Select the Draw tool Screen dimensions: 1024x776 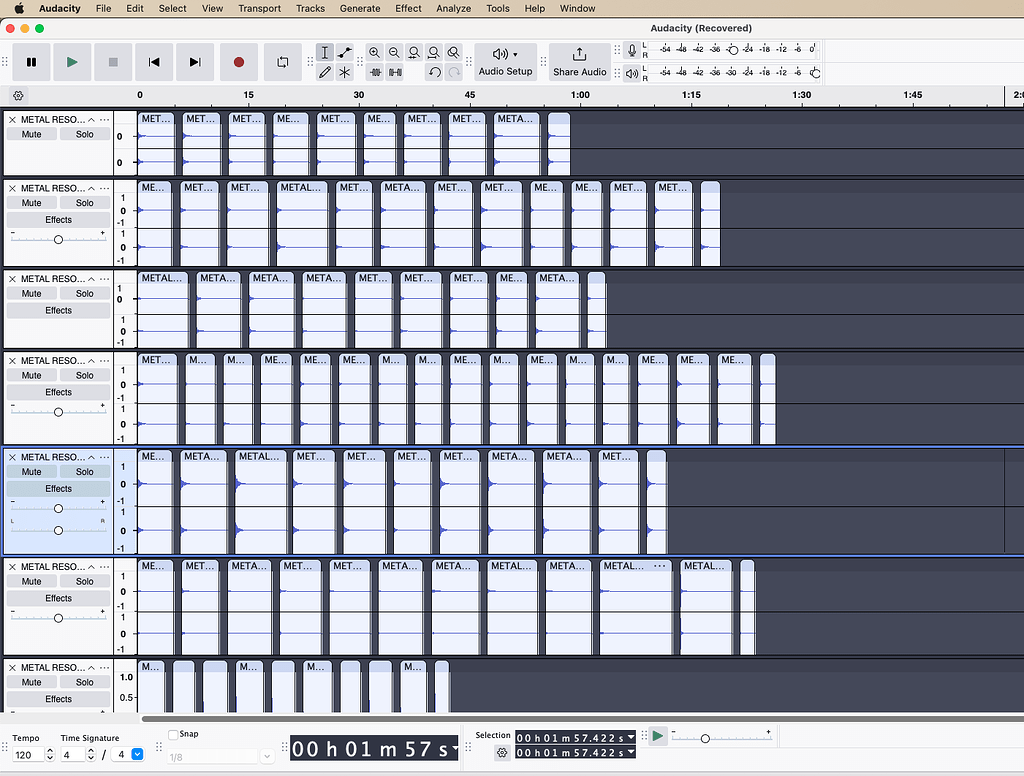pyautogui.click(x=323, y=72)
